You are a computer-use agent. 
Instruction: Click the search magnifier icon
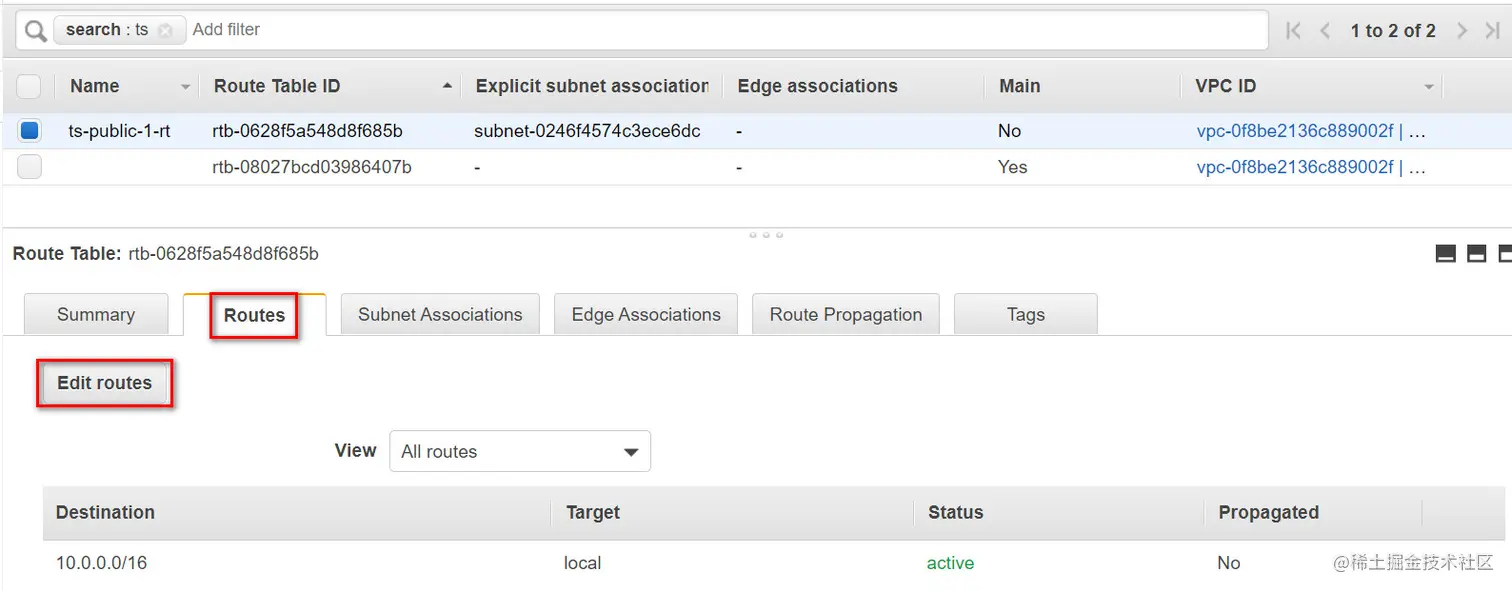click(x=36, y=31)
